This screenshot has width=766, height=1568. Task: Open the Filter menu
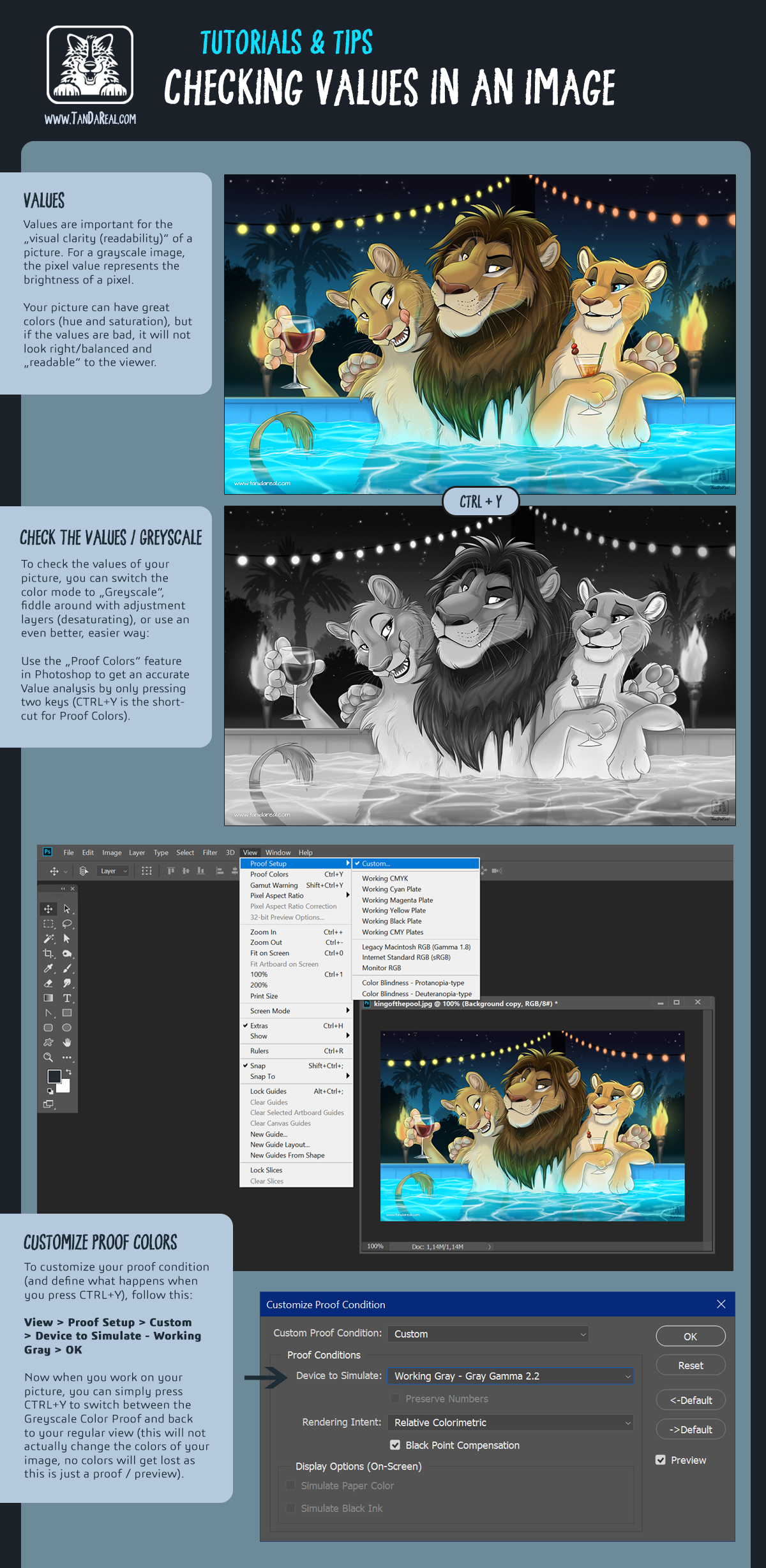tap(210, 852)
